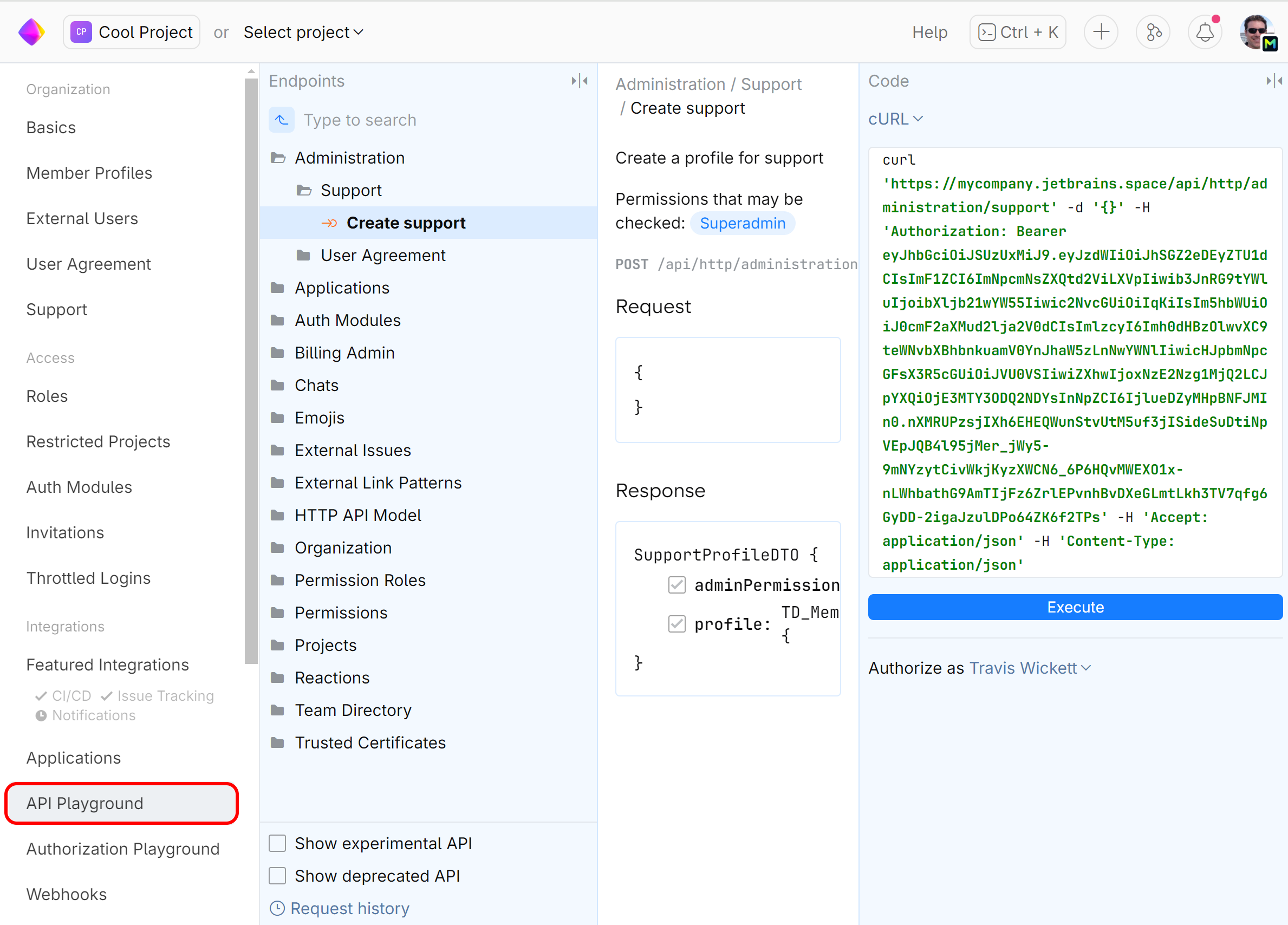Open the Select project dropdown
1288x925 pixels.
(x=303, y=32)
